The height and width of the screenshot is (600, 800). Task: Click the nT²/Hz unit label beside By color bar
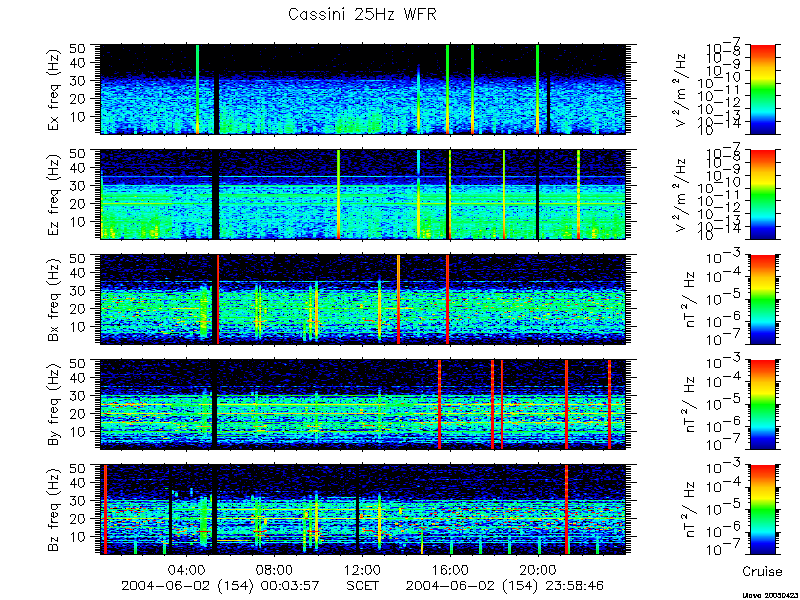(x=690, y=405)
